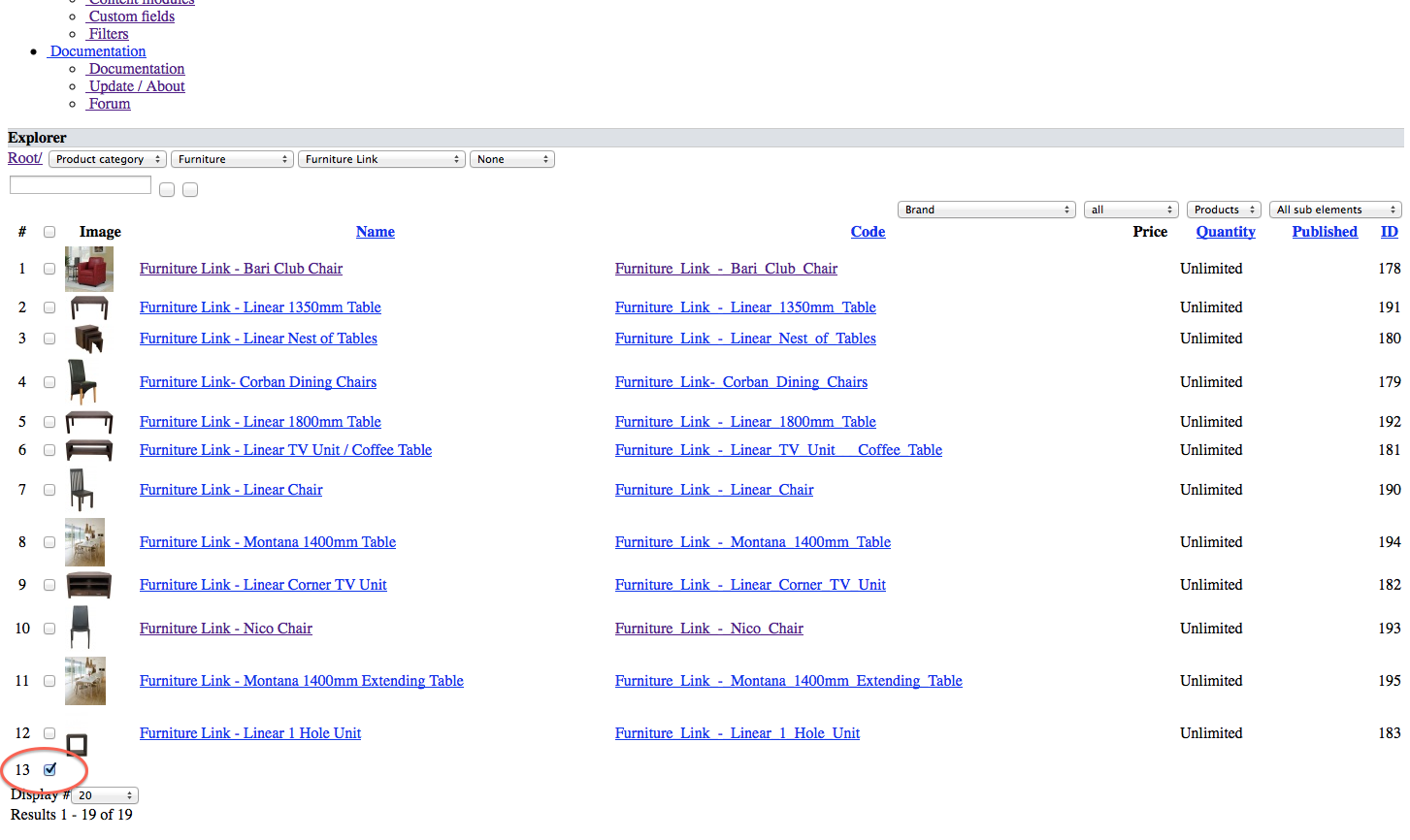Check the Linear 1 Hole Unit row checkbox
Image resolution: width=1410 pixels, height=840 pixels.
(49, 733)
